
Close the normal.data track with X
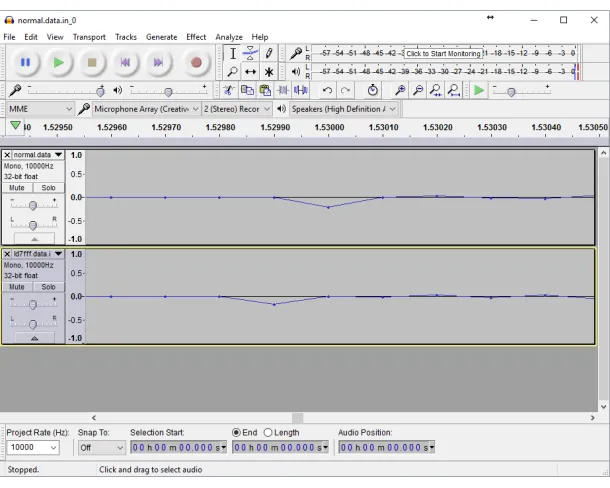tap(7, 154)
